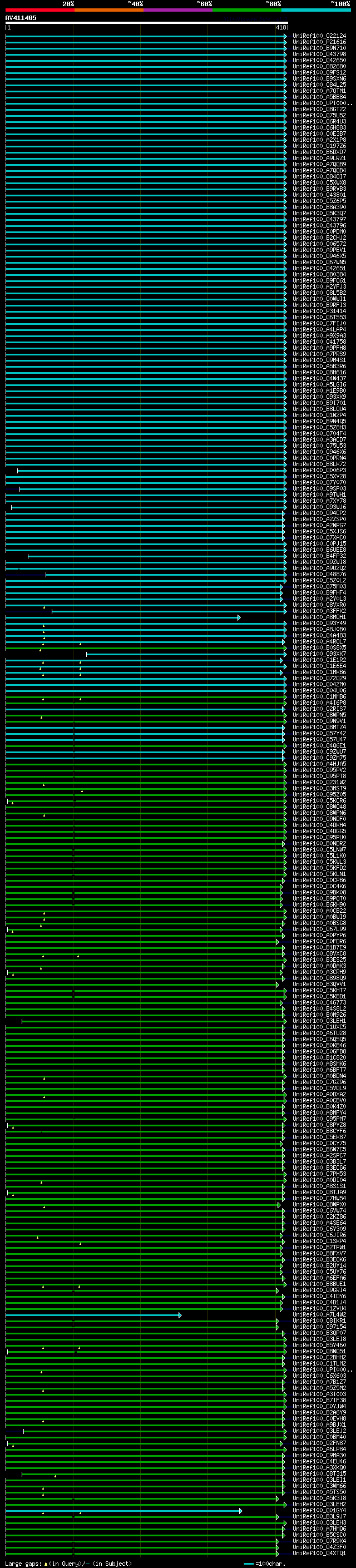Click the green ~80% legend color bar
Image resolution: width=356 pixels, height=1568 pixels.
[246, 10]
